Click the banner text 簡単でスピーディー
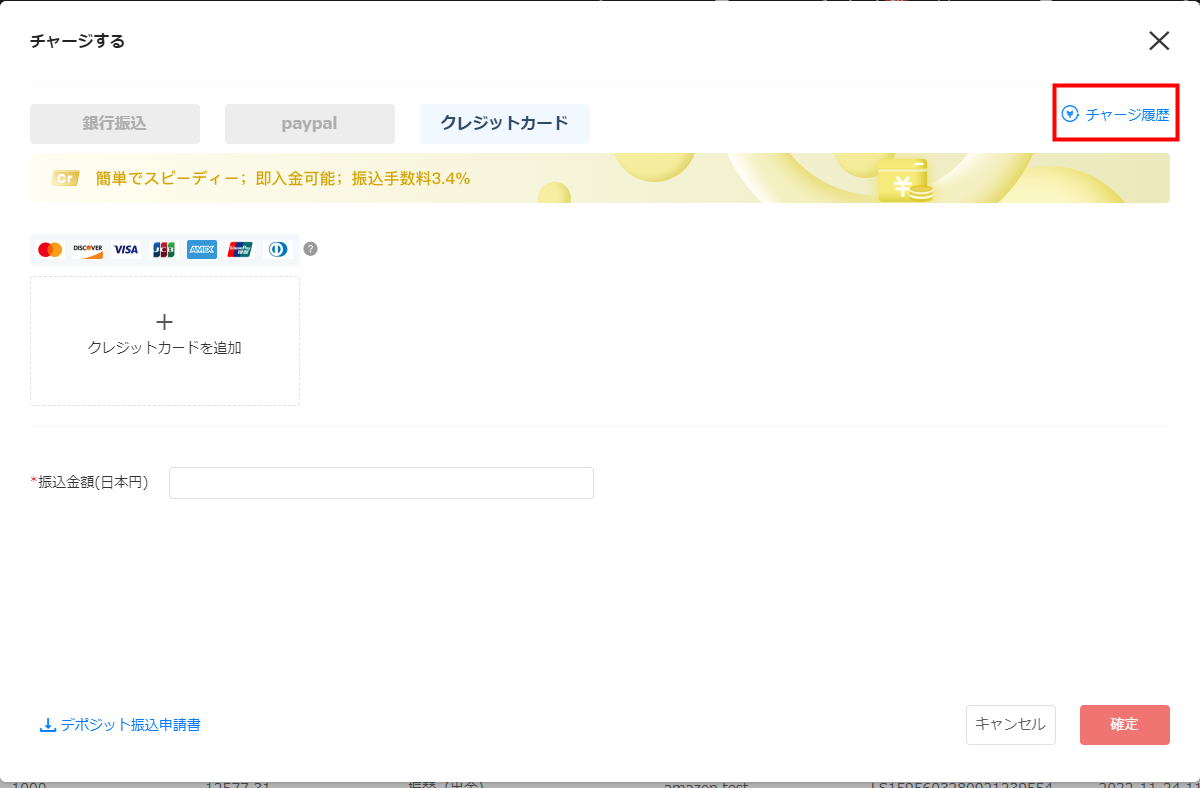 click(169, 179)
